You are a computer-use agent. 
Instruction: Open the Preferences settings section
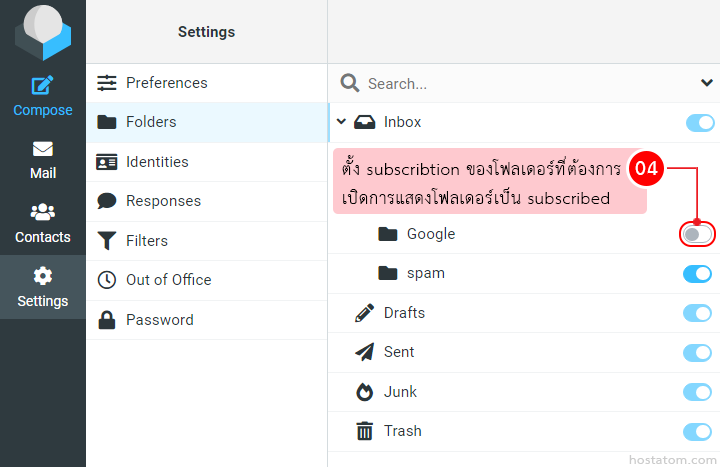coord(166,83)
